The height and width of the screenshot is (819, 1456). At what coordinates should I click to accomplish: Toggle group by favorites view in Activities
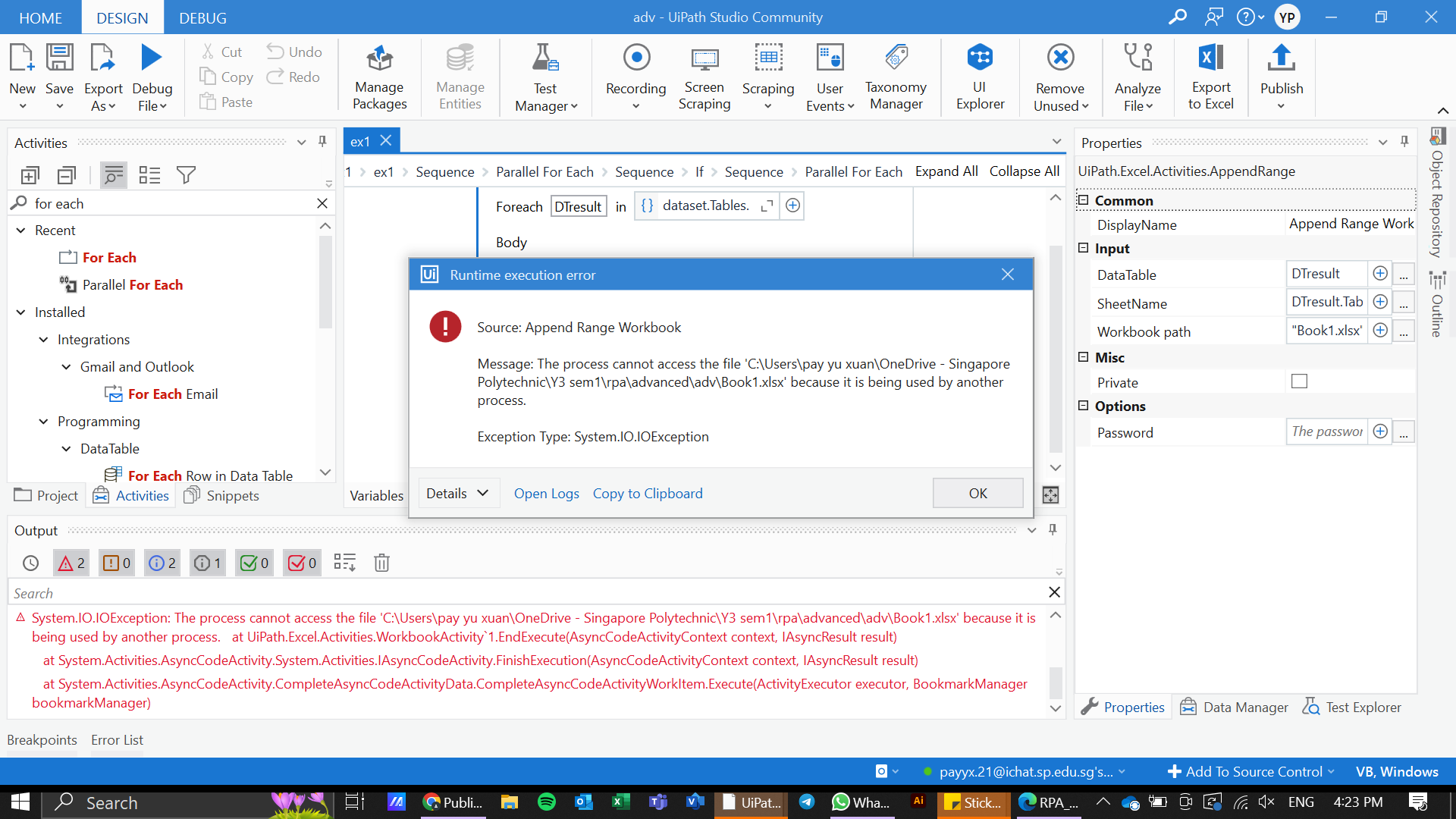tap(150, 175)
